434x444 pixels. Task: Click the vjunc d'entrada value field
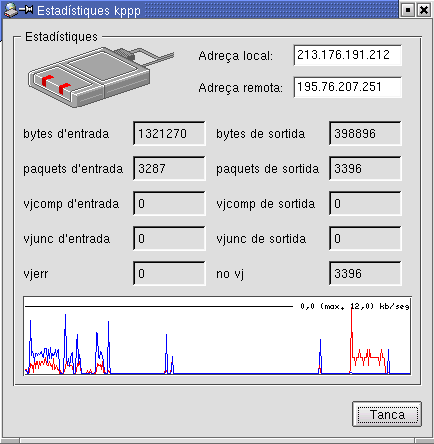coord(169,239)
